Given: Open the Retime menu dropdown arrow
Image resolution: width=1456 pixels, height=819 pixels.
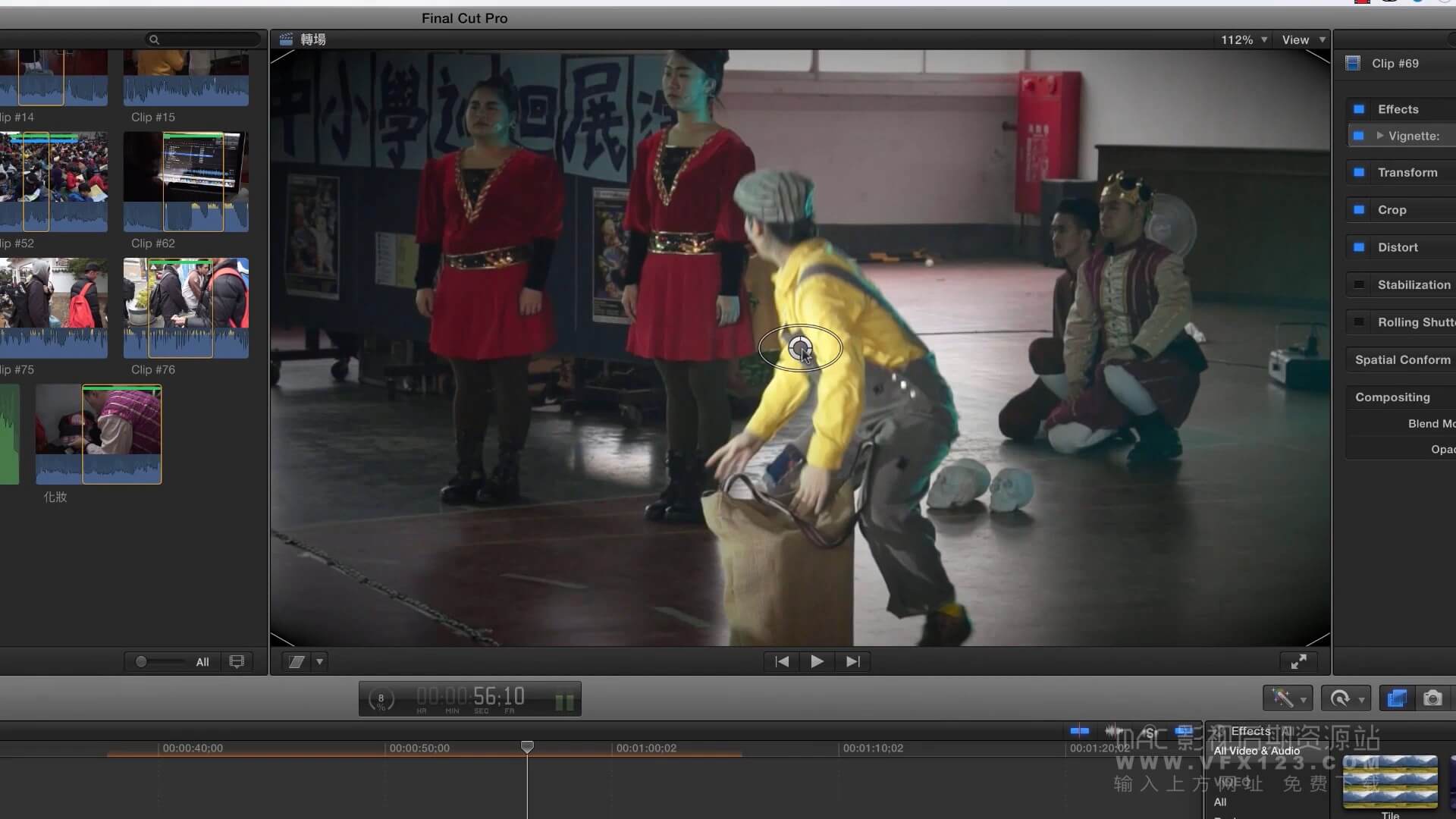Looking at the screenshot, I should tap(1361, 699).
